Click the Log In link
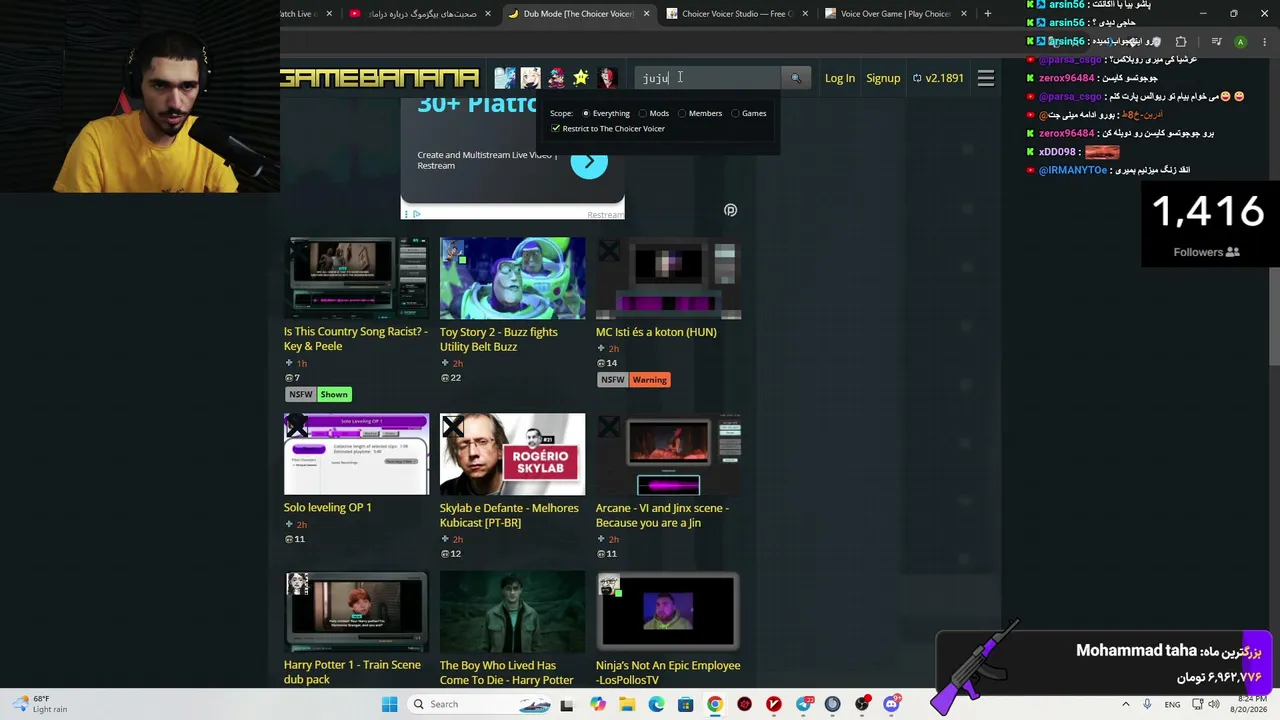This screenshot has width=1280, height=720. click(840, 78)
